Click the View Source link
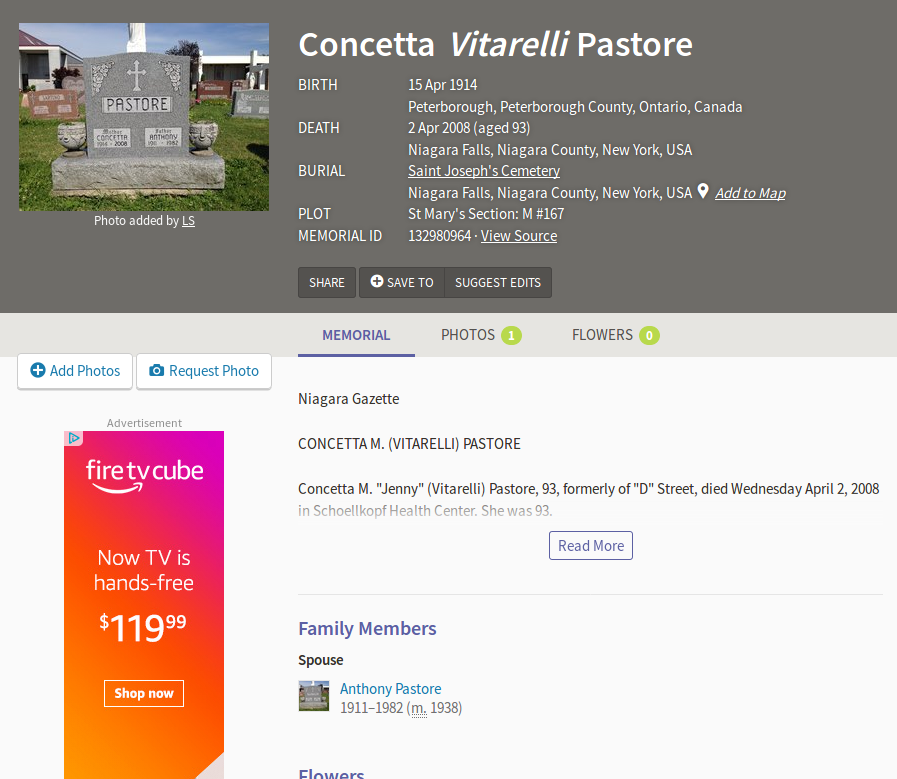The image size is (897, 779). 519,236
